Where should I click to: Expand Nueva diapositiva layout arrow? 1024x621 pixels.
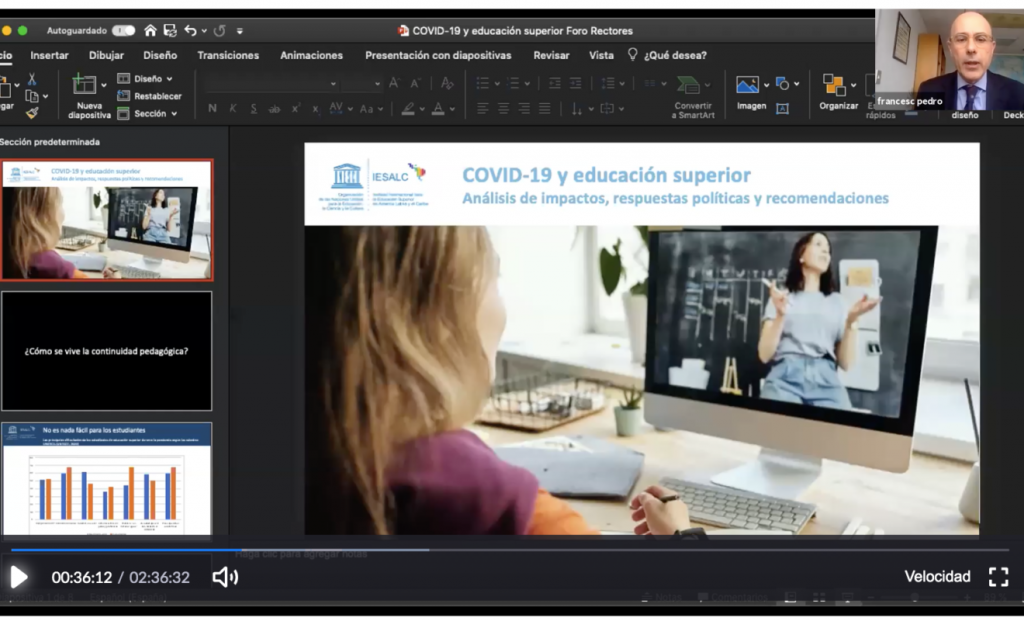point(104,85)
